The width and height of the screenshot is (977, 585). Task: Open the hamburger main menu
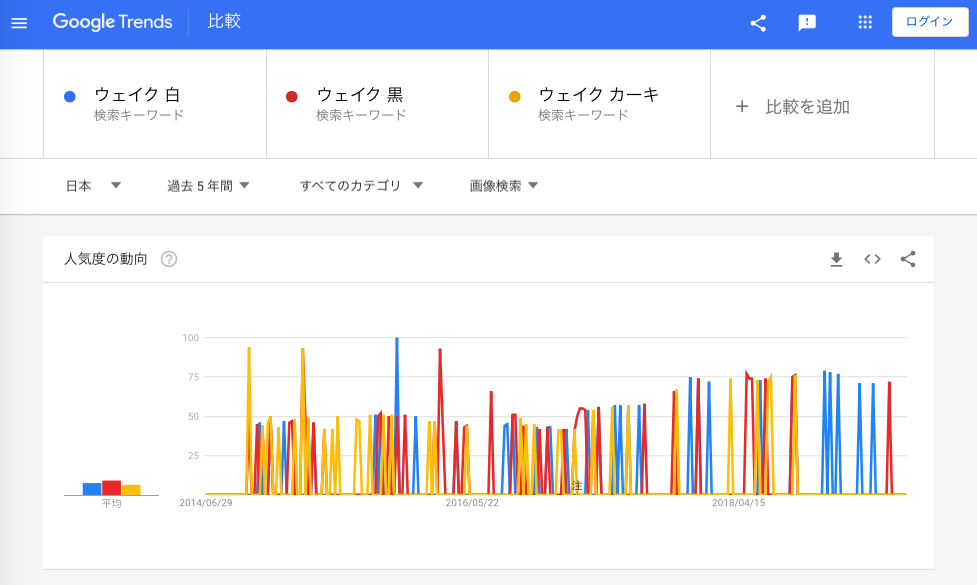click(x=19, y=23)
